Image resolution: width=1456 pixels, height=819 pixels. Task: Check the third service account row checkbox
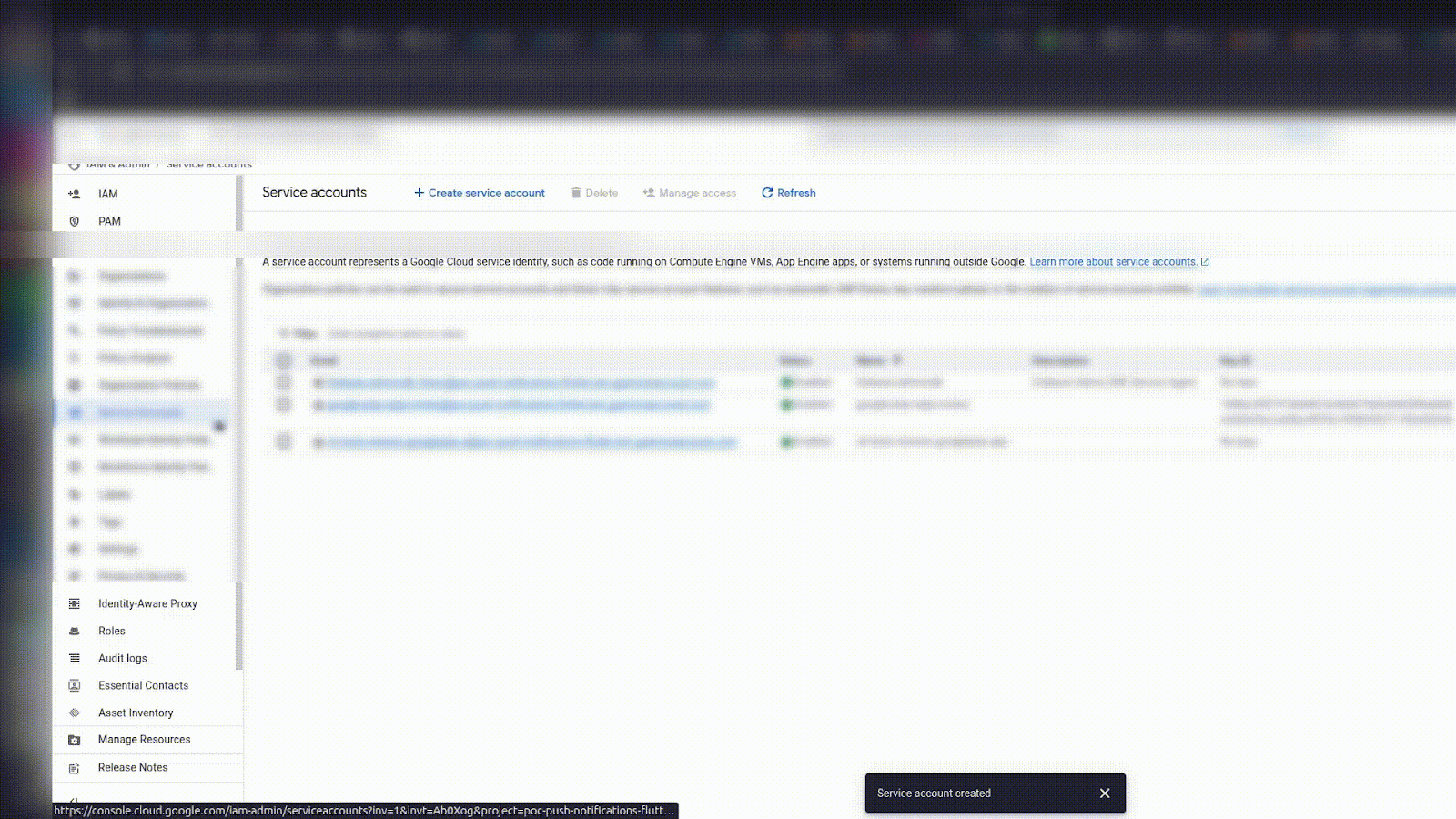[283, 442]
